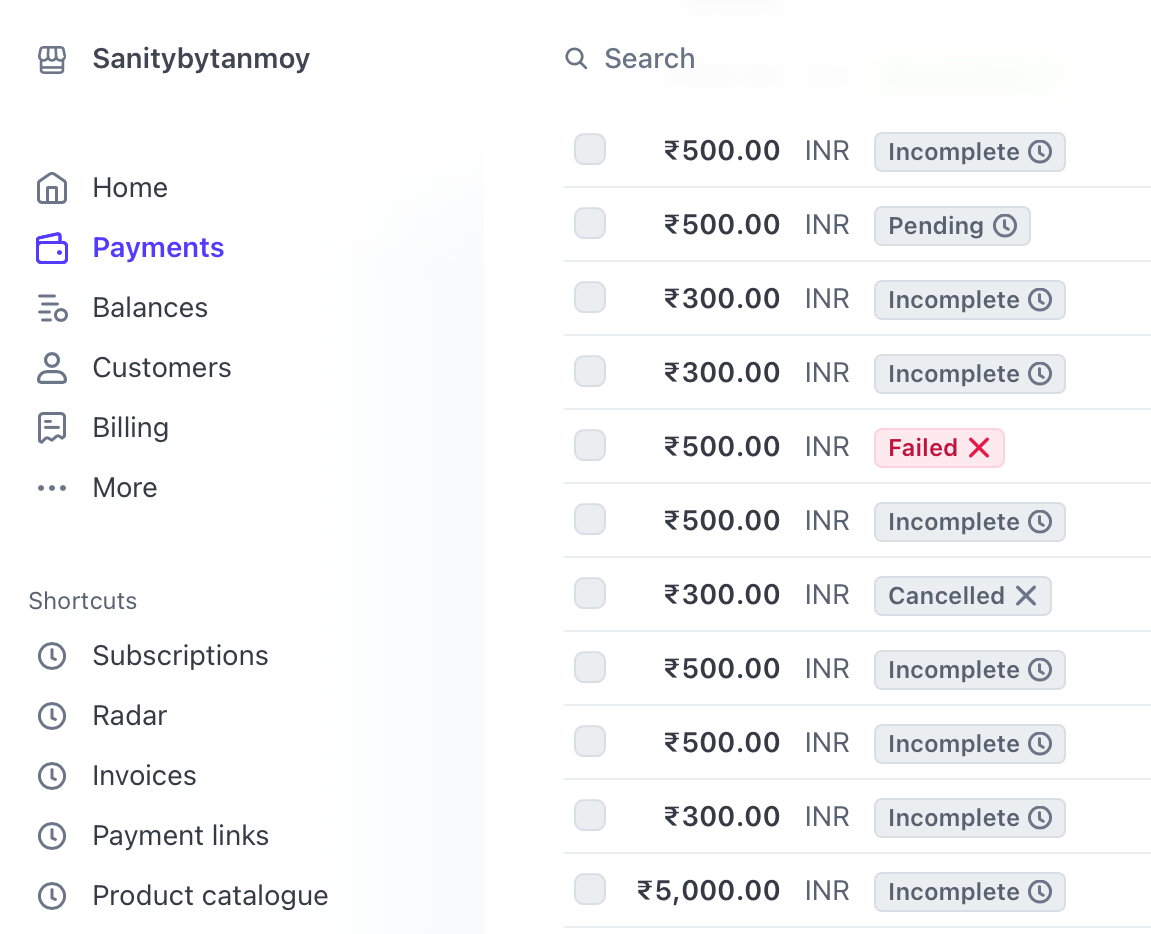Select the checkbox on the Failed payment row

coord(589,446)
